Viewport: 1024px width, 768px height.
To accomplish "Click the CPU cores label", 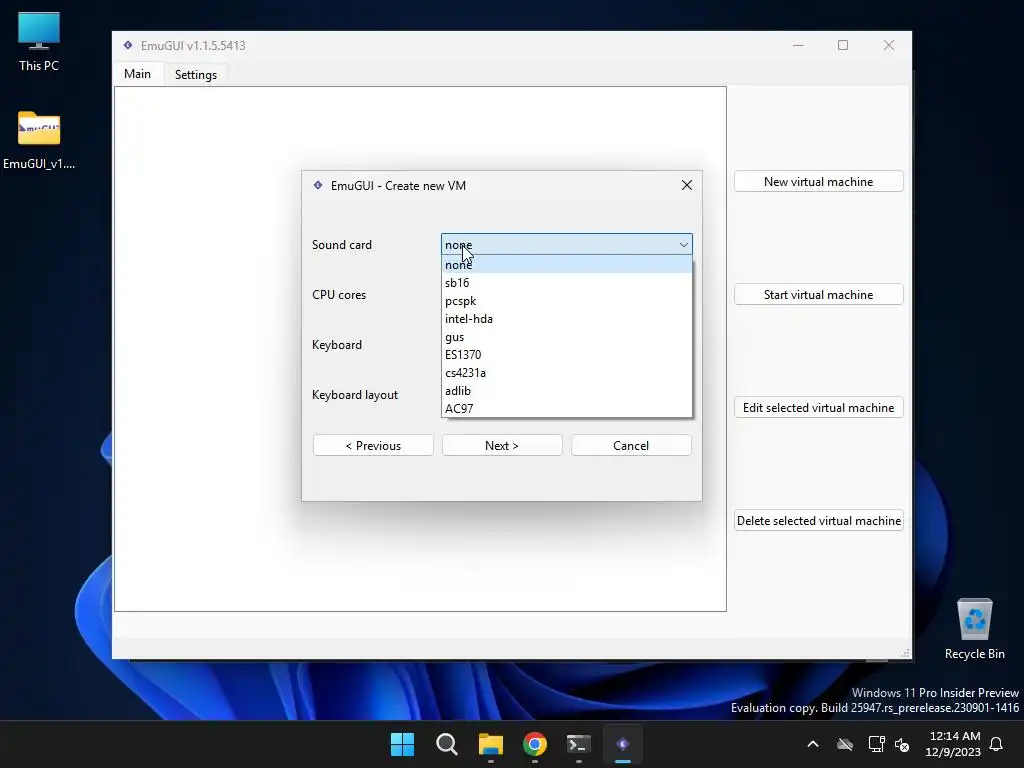I will coord(339,295).
